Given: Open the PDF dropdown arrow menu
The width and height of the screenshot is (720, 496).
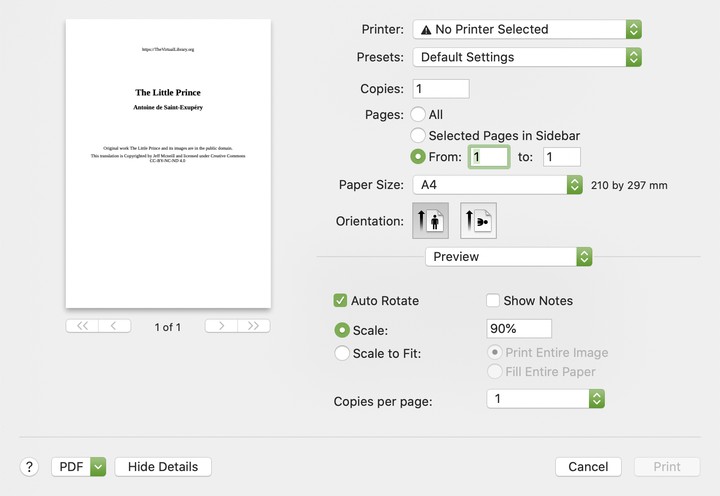Looking at the screenshot, I should tap(98, 467).
